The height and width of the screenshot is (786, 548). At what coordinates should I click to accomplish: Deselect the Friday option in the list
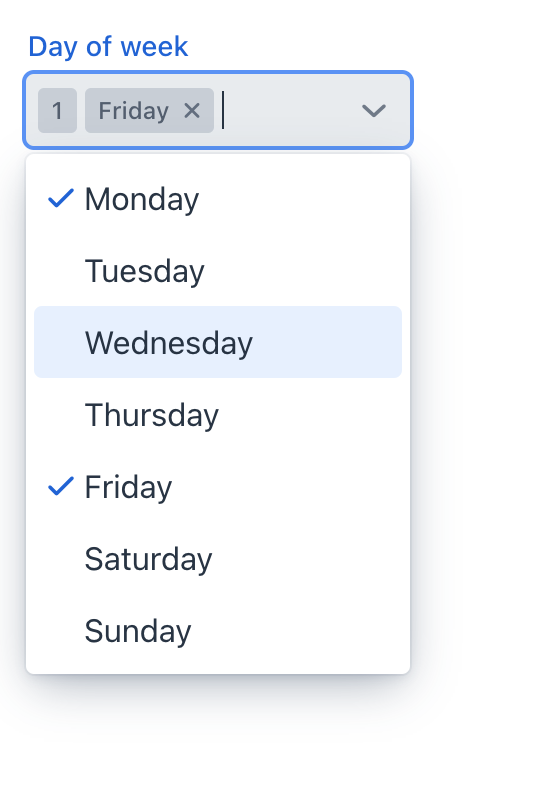tap(218, 486)
